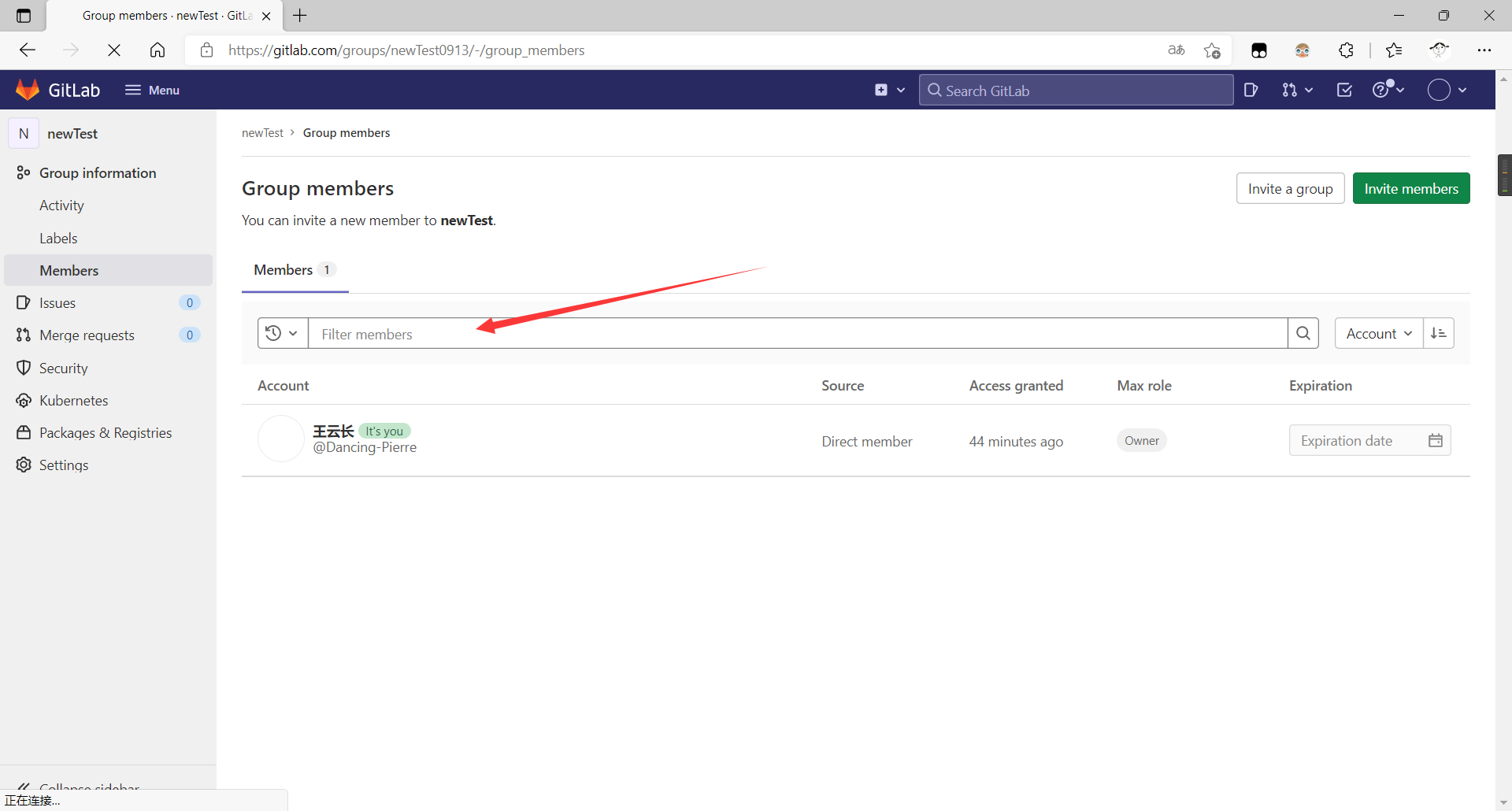Click the Invite a group button
This screenshot has width=1512, height=811.
click(x=1290, y=188)
